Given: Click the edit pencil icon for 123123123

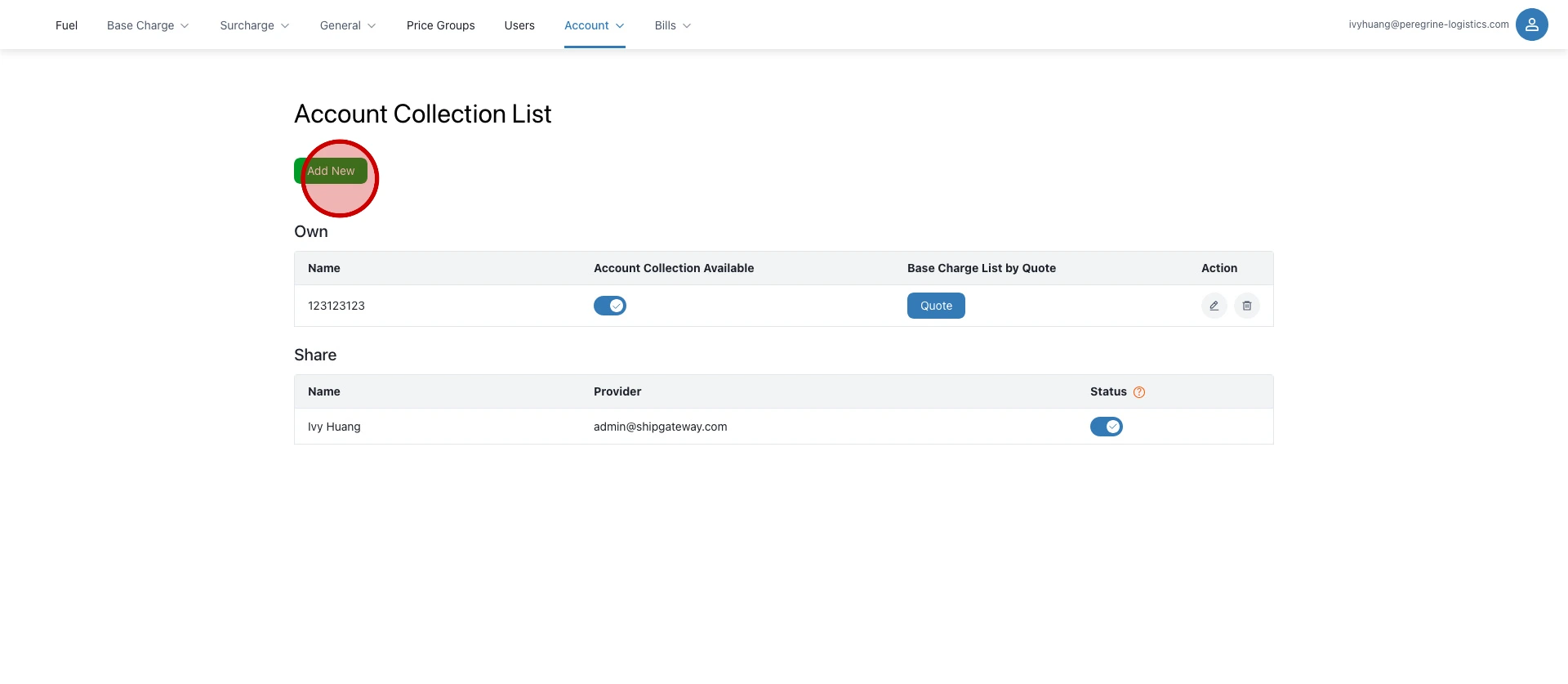Looking at the screenshot, I should pos(1214,306).
